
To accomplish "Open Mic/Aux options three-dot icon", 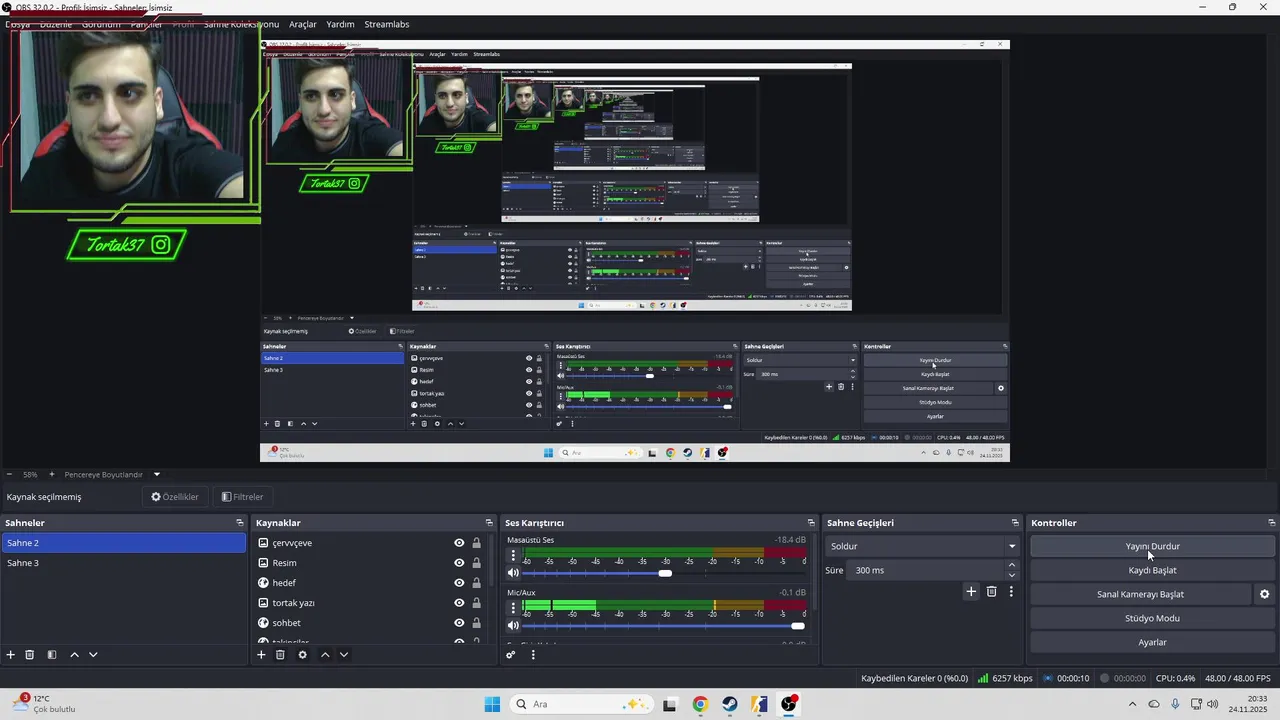I will tap(514, 607).
